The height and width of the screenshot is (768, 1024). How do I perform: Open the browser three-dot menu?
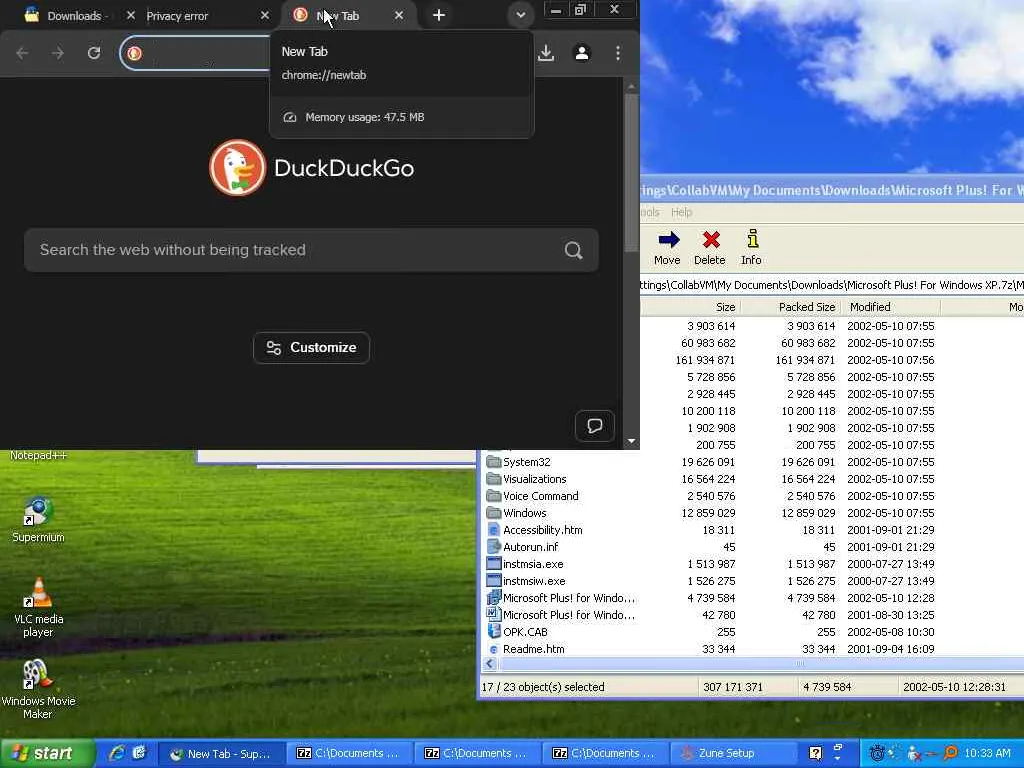click(x=618, y=53)
